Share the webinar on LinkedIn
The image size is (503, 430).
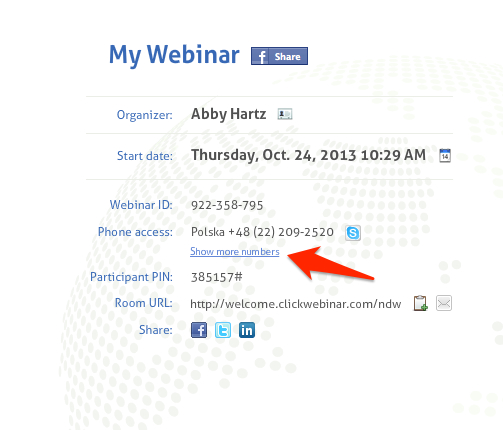pos(247,330)
